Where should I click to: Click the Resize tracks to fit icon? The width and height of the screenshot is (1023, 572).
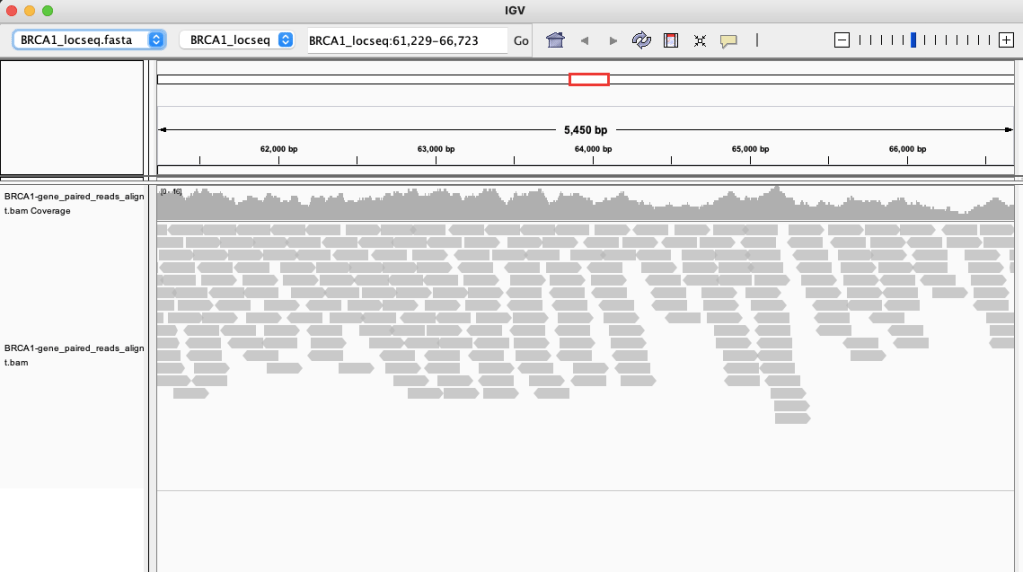(x=700, y=40)
